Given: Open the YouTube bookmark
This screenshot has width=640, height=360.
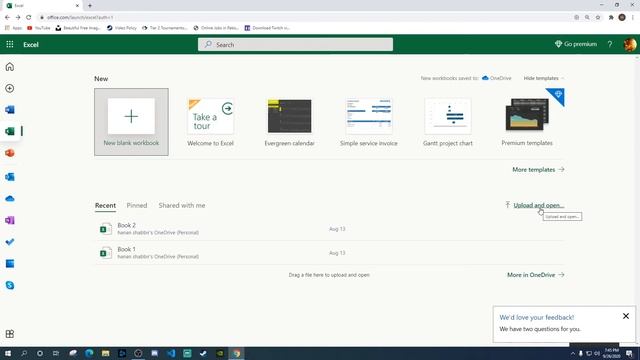Looking at the screenshot, I should point(39,28).
